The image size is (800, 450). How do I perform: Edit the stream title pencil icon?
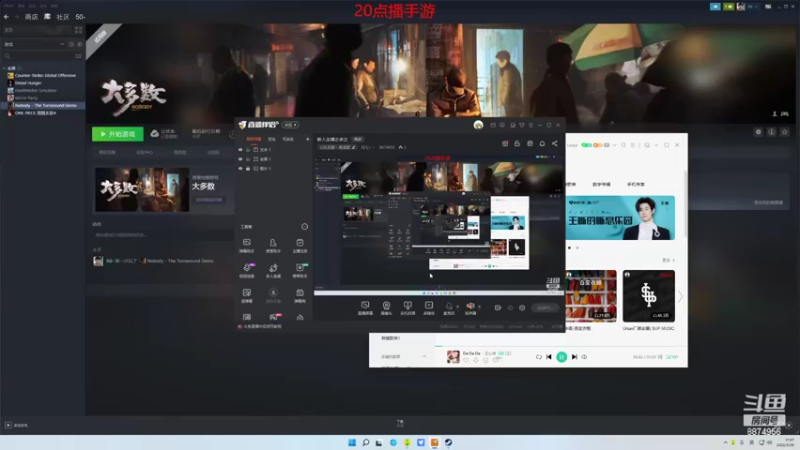[x=354, y=147]
